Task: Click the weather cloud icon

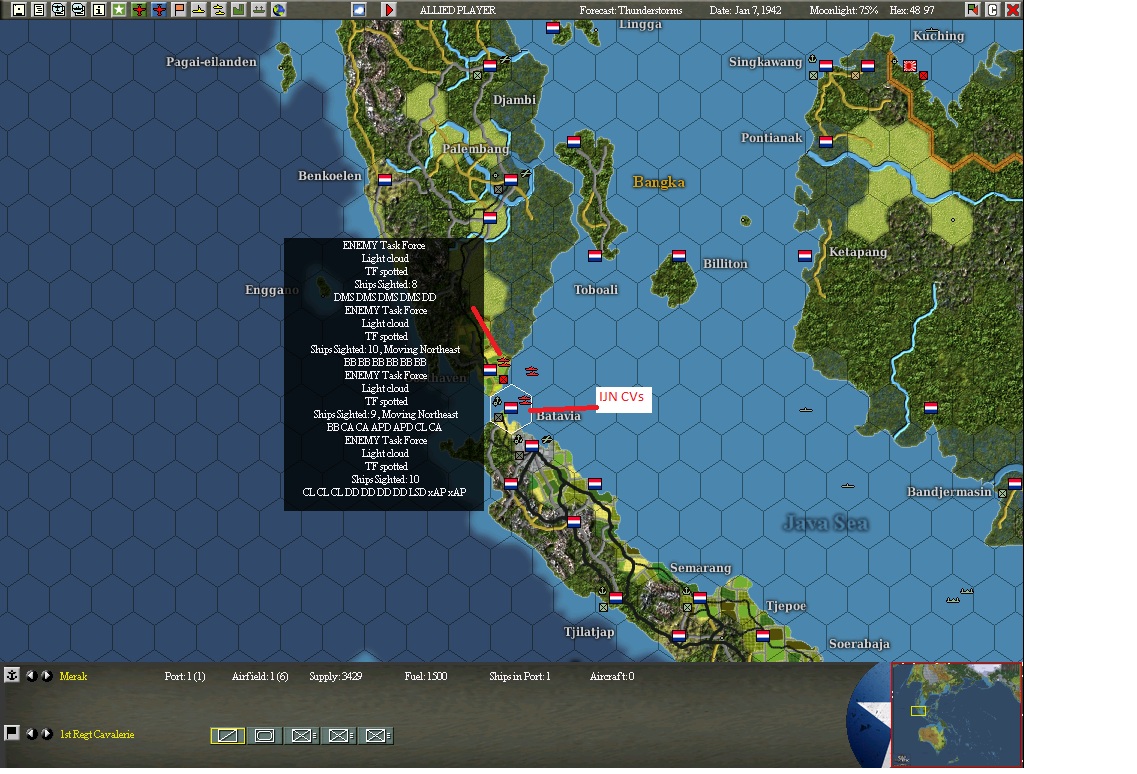Action: [x=359, y=9]
